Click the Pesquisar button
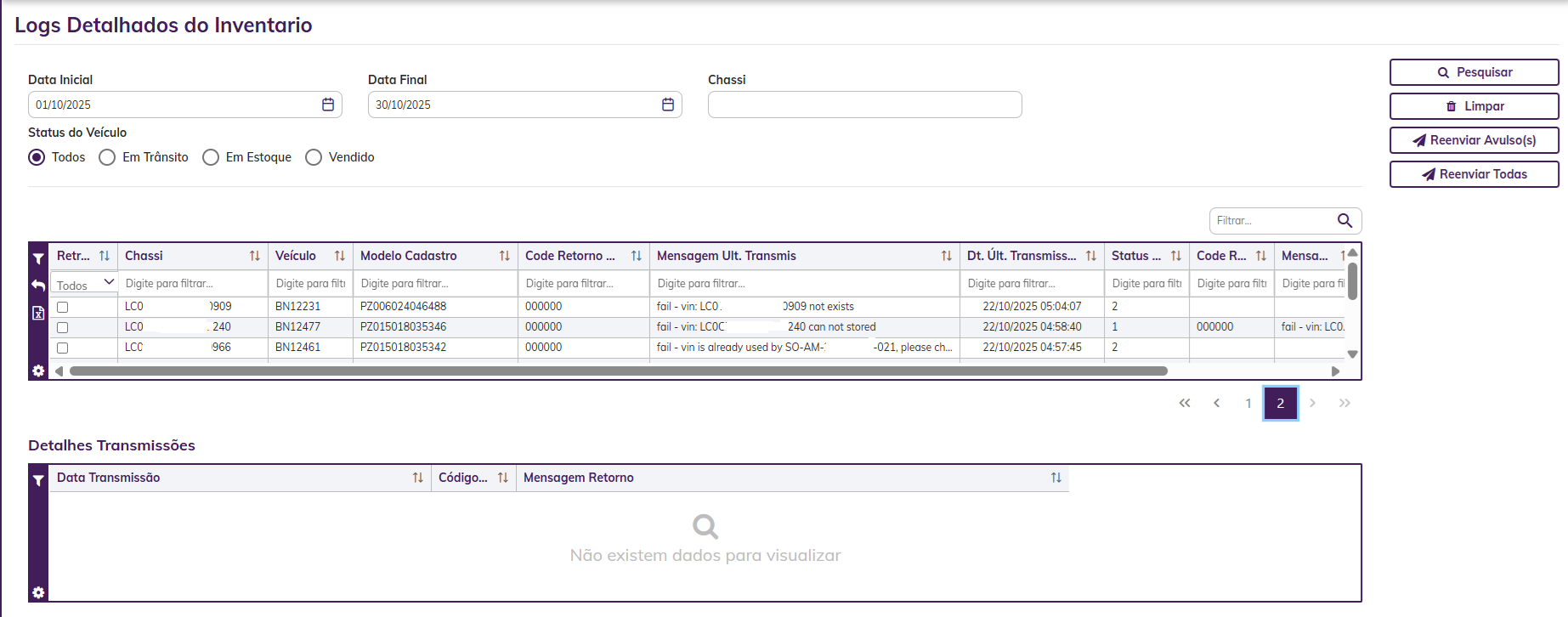The height and width of the screenshot is (617, 1568). 1474,72
